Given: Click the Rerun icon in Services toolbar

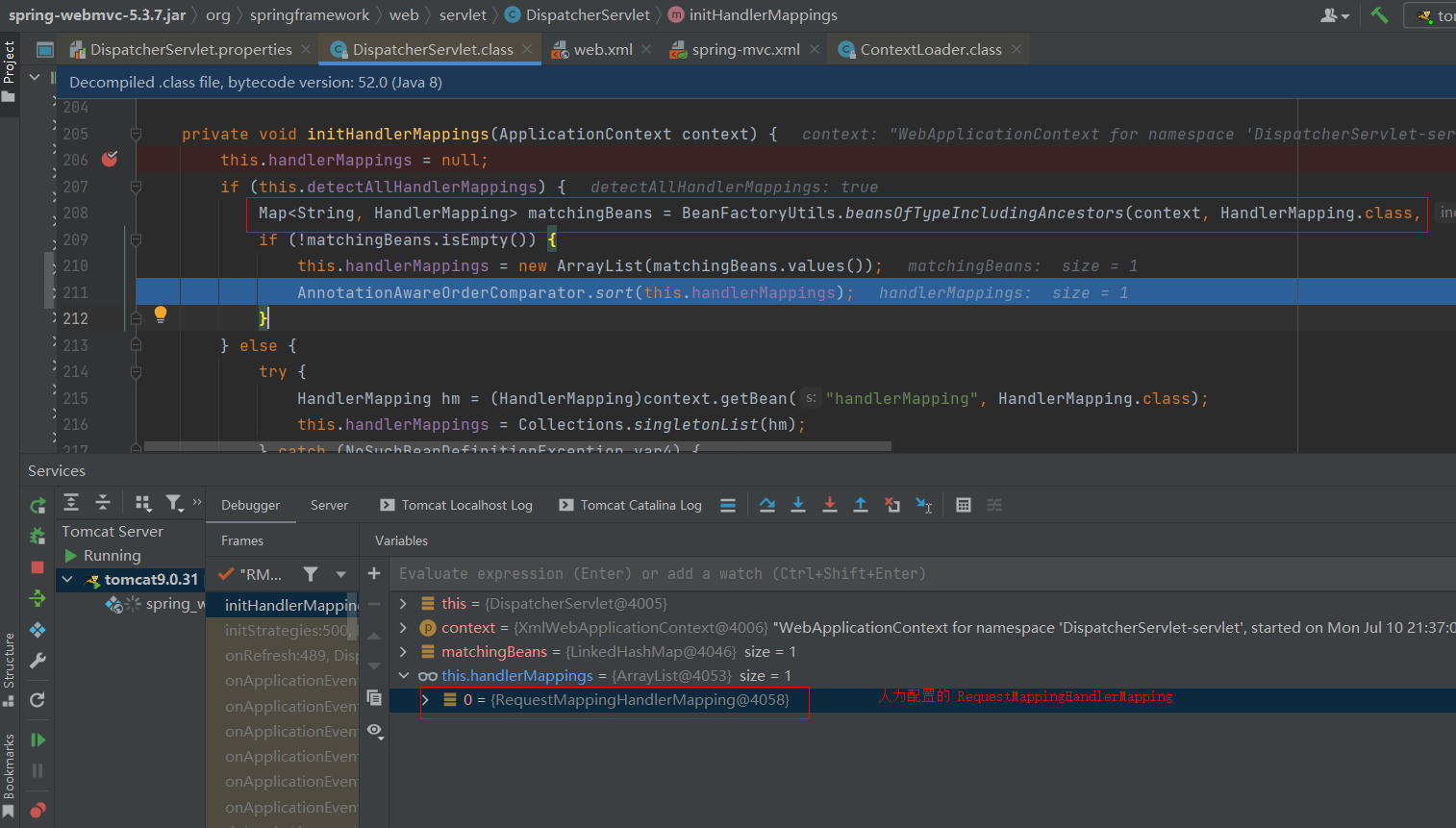Looking at the screenshot, I should click(x=38, y=505).
